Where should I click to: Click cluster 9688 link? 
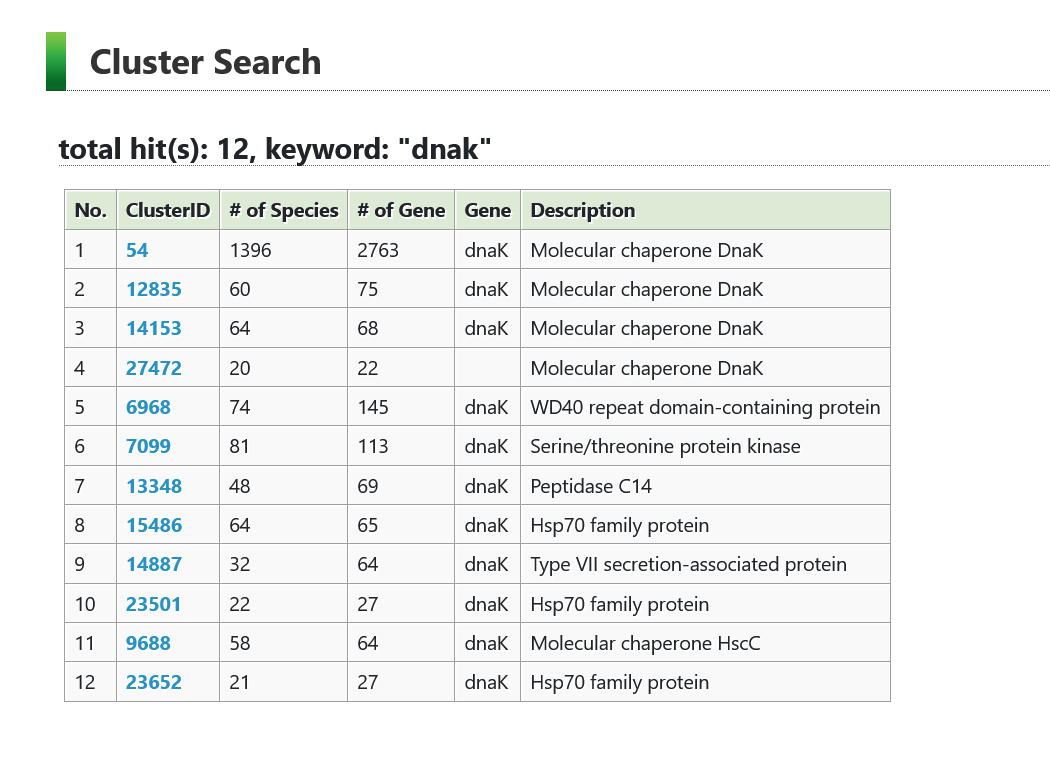[148, 643]
